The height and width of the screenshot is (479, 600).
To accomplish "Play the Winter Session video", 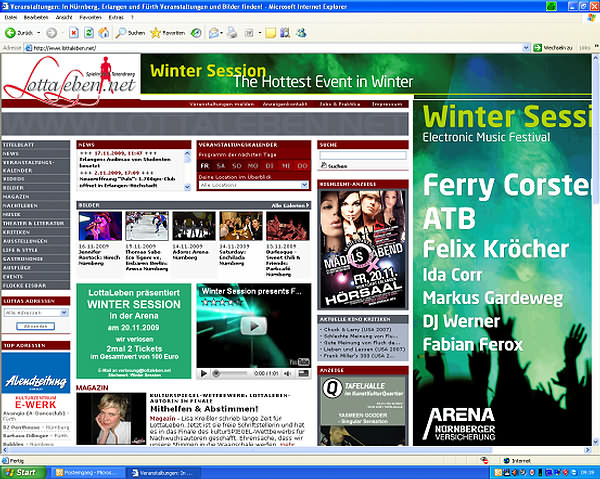I will click(254, 326).
